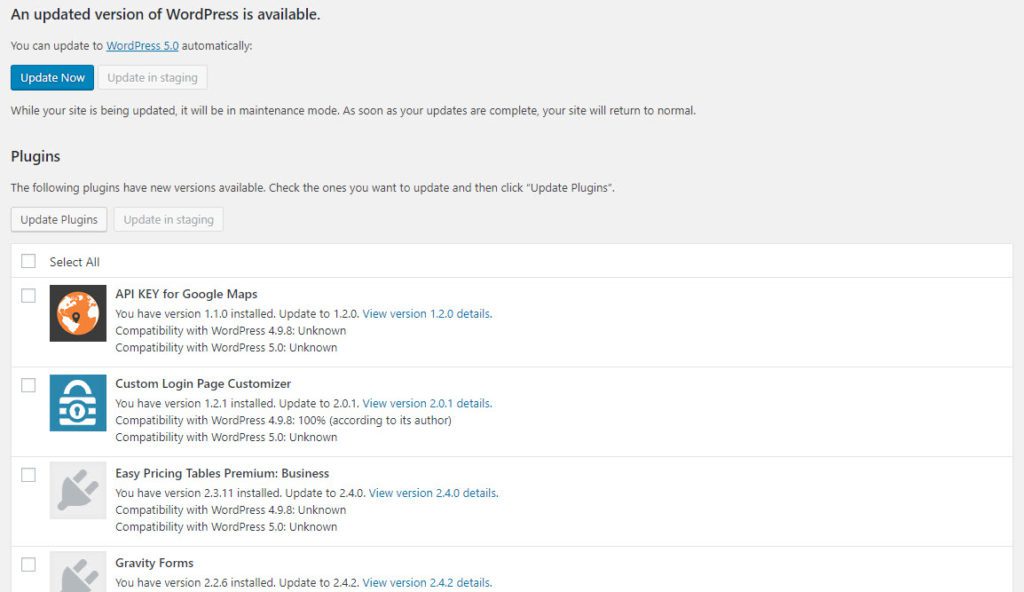This screenshot has height=592, width=1024.
Task: Tick the API KEY for Google Maps checkbox
Action: pyautogui.click(x=28, y=295)
